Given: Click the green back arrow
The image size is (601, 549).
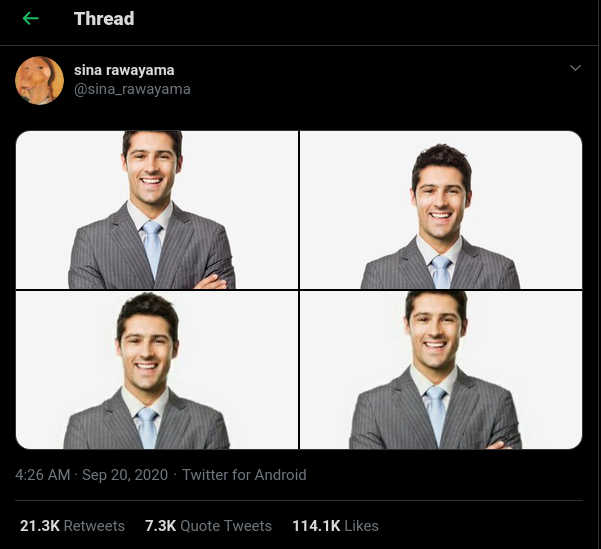Looking at the screenshot, I should (30, 19).
